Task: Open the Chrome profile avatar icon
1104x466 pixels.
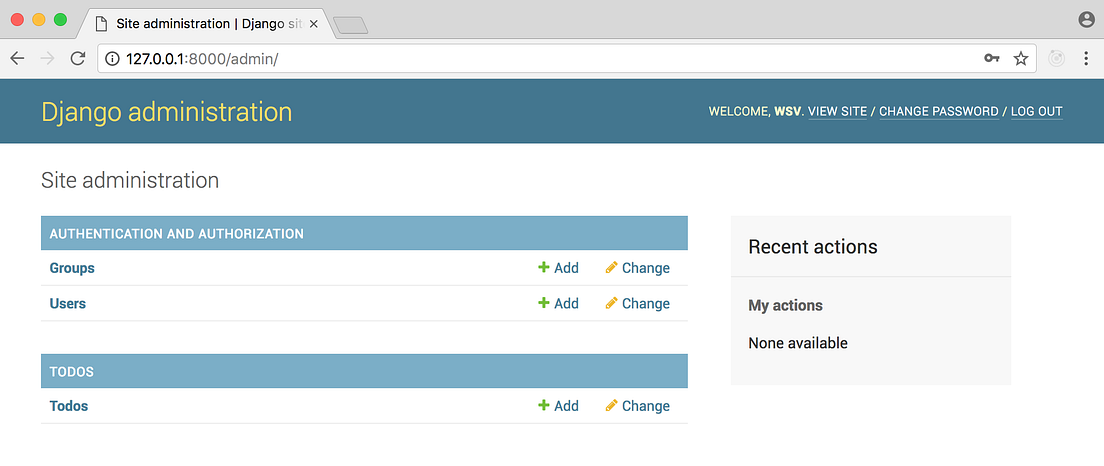Action: (x=1086, y=20)
